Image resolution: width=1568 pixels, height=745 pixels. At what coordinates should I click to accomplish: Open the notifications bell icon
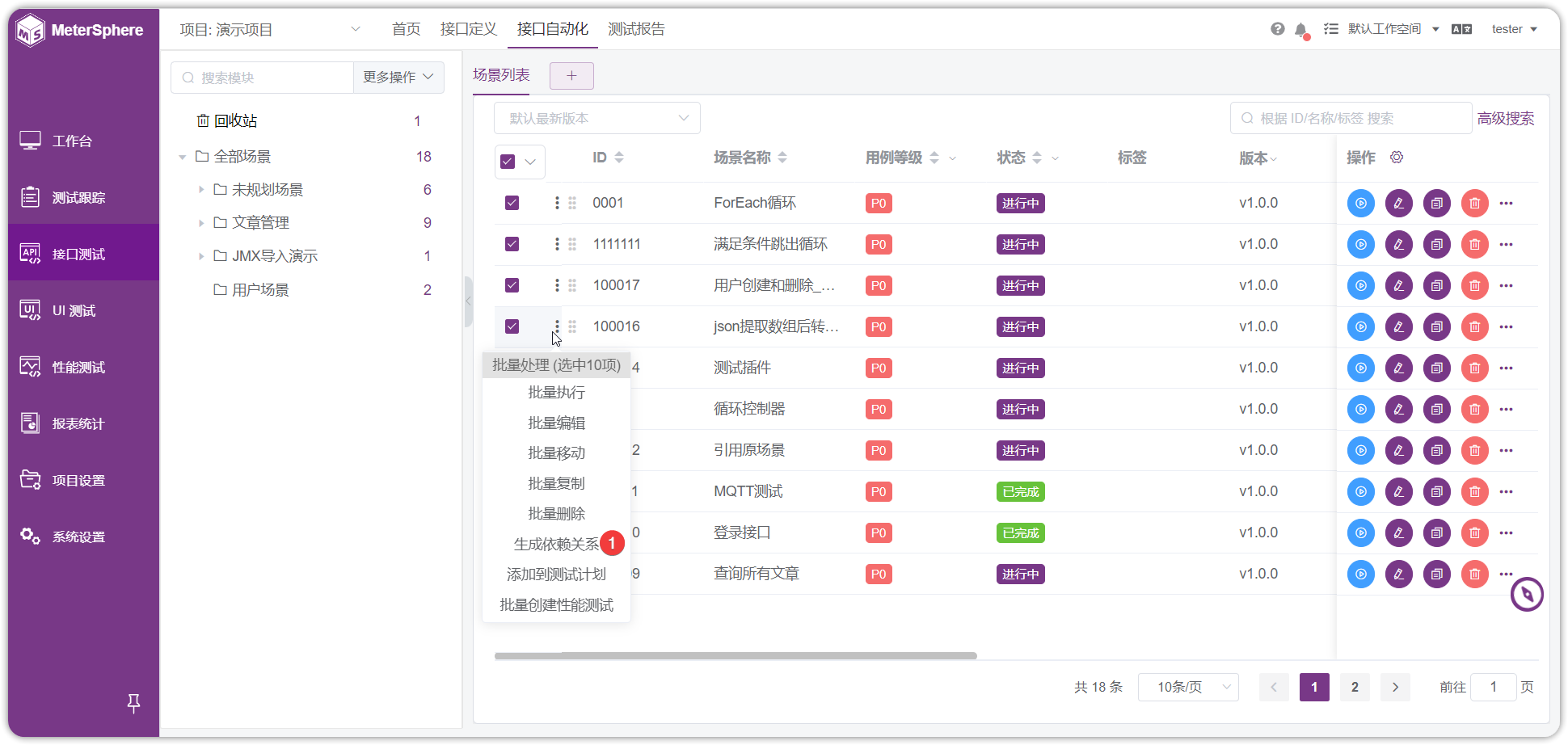pyautogui.click(x=1300, y=30)
